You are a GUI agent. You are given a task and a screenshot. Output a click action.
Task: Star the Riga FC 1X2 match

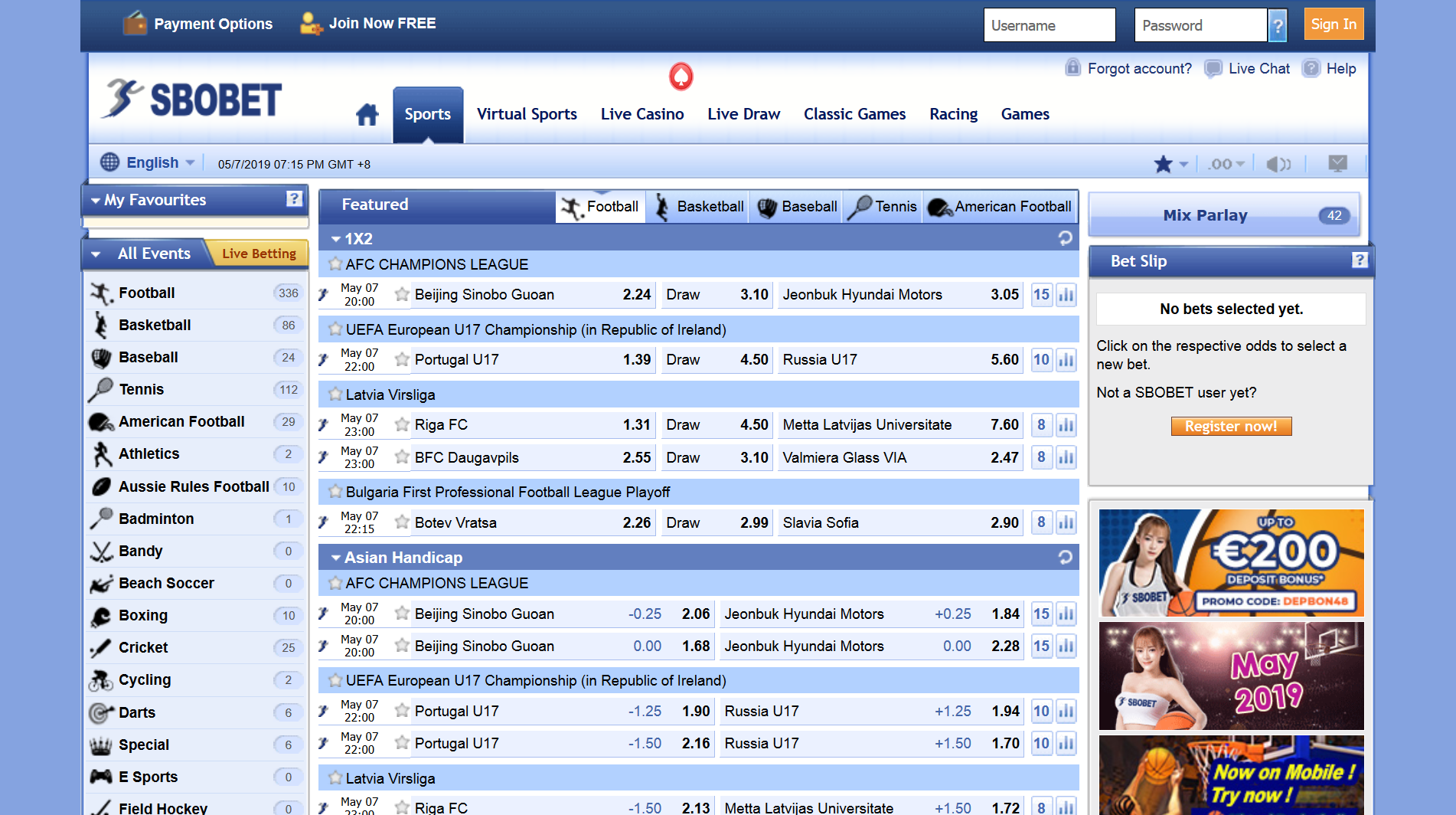(402, 424)
